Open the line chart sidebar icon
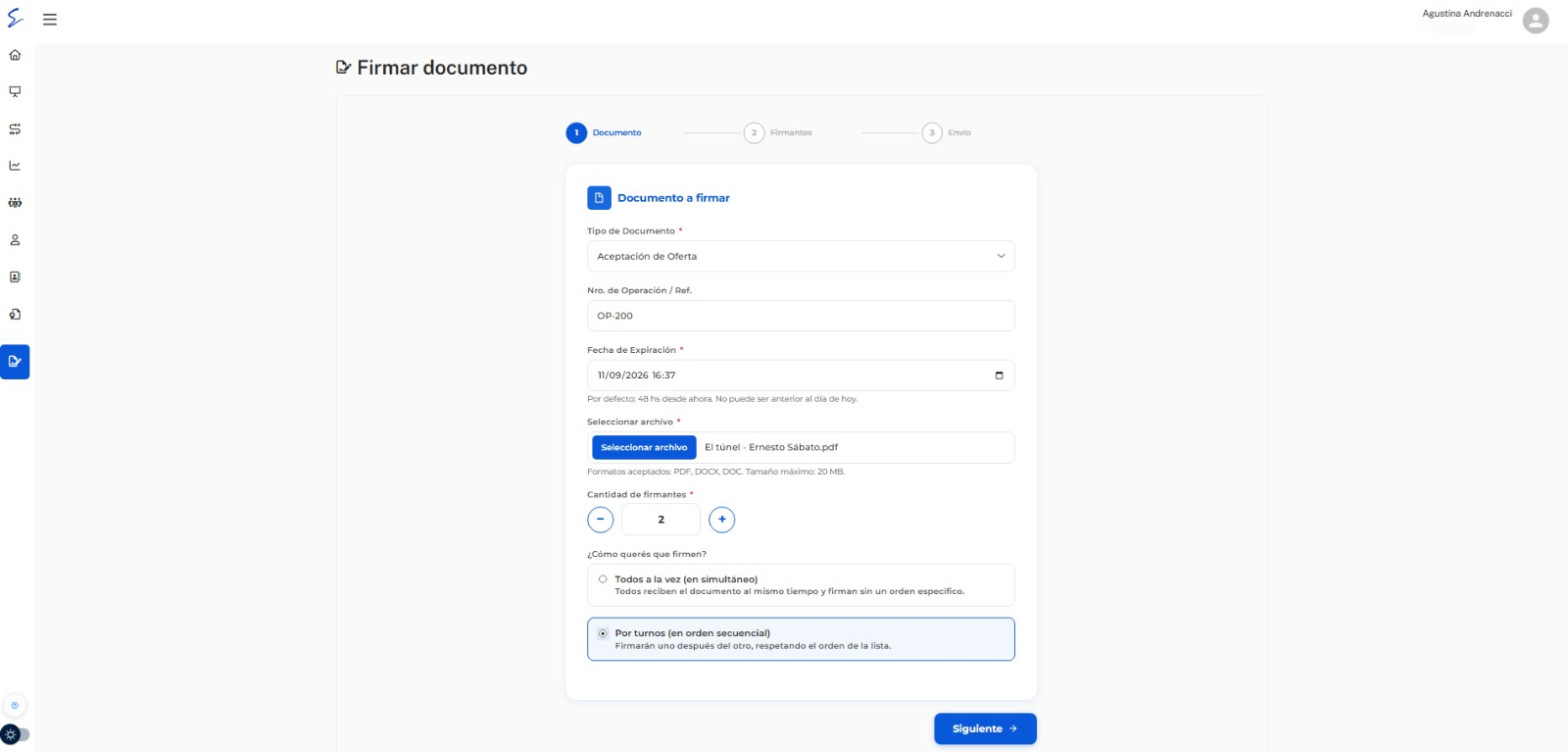Image resolution: width=1568 pixels, height=752 pixels. coord(15,166)
